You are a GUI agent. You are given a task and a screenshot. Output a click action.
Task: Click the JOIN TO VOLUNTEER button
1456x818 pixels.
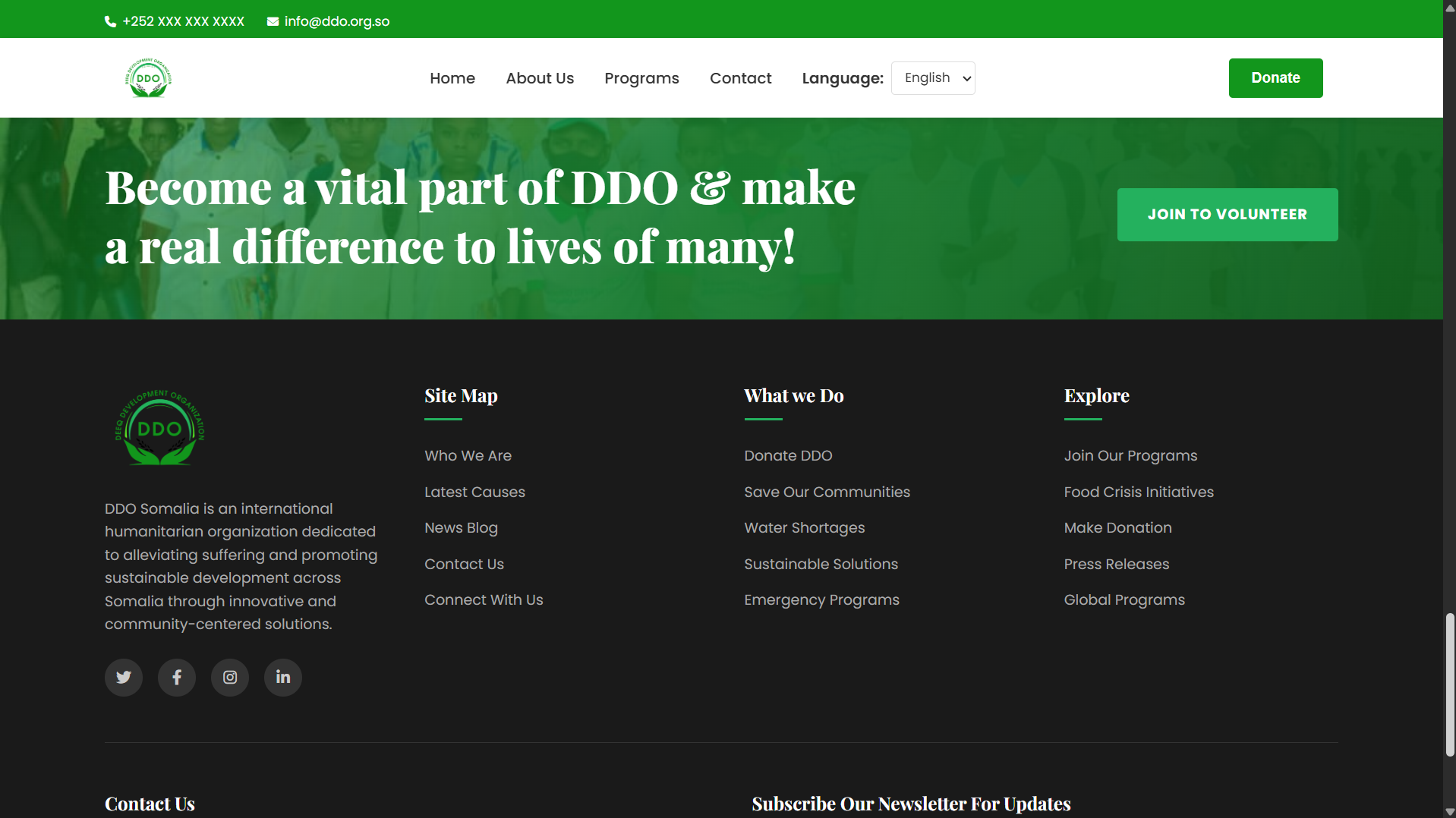click(1227, 214)
